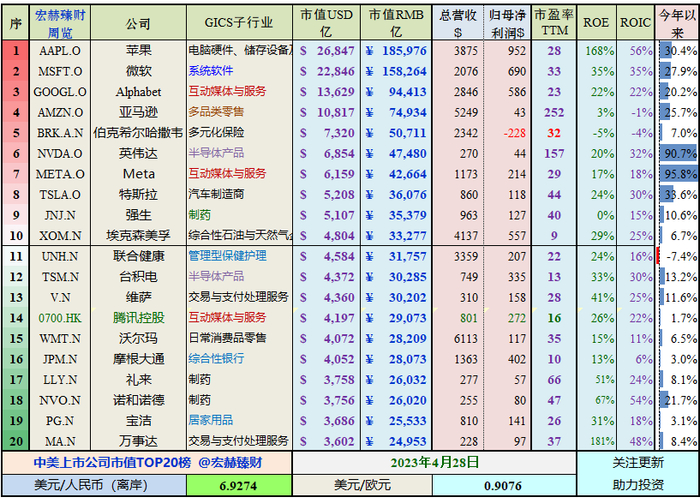The height and width of the screenshot is (498, 700).
Task: Click company name 微软
Action: (138, 71)
